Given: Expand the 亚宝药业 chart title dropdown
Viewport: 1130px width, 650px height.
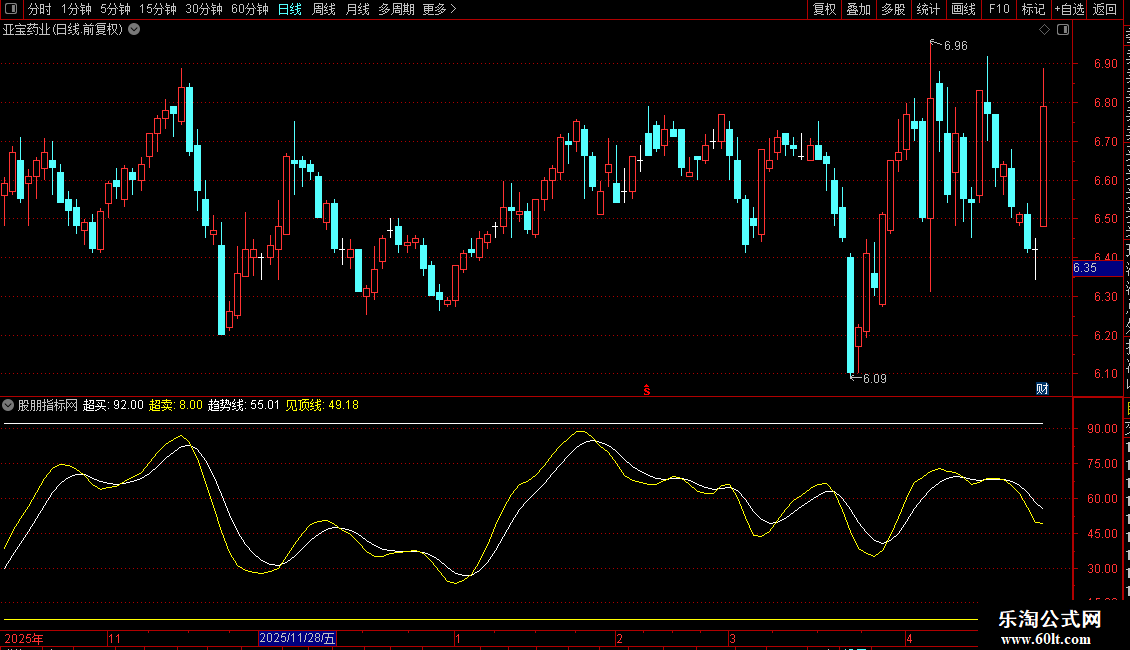Looking at the screenshot, I should 134,30.
